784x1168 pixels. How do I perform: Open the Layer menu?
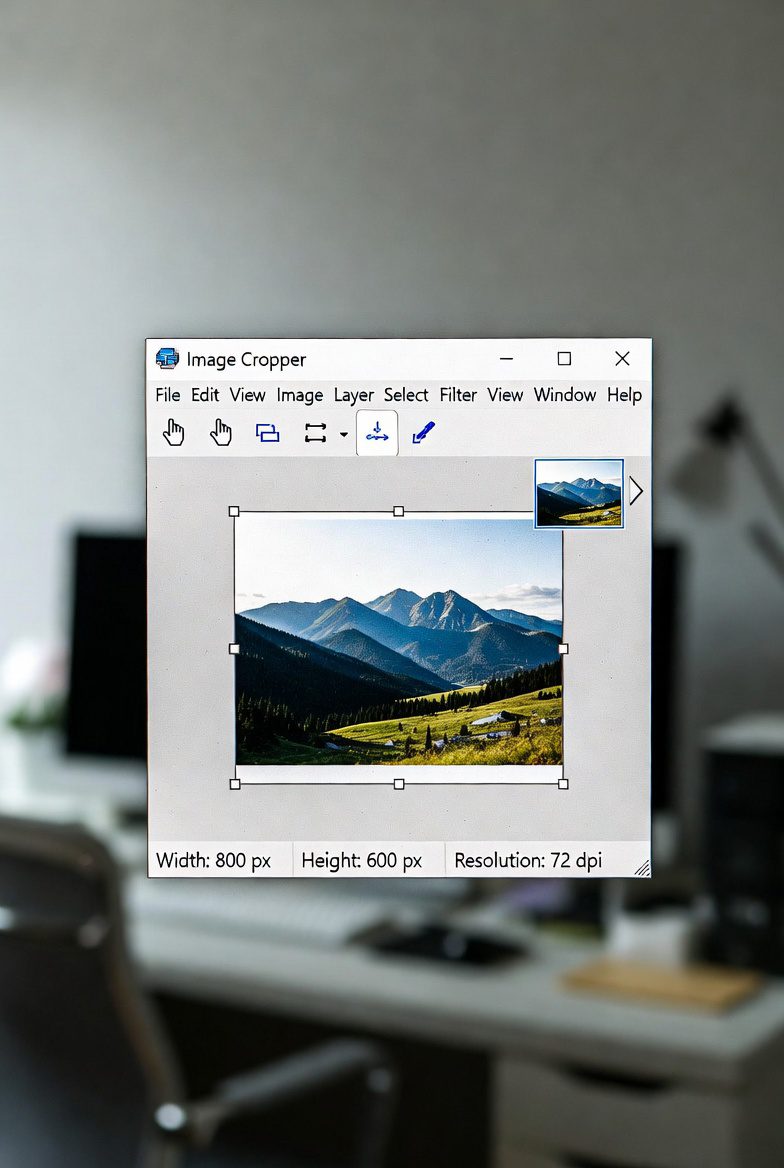(353, 395)
